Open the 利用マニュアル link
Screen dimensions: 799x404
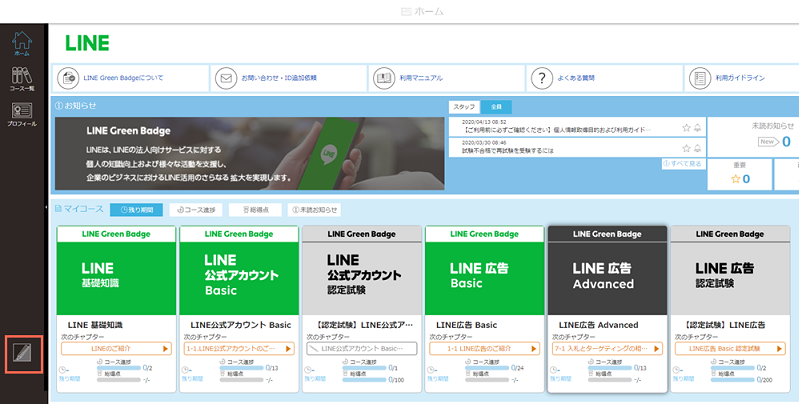click(421, 78)
